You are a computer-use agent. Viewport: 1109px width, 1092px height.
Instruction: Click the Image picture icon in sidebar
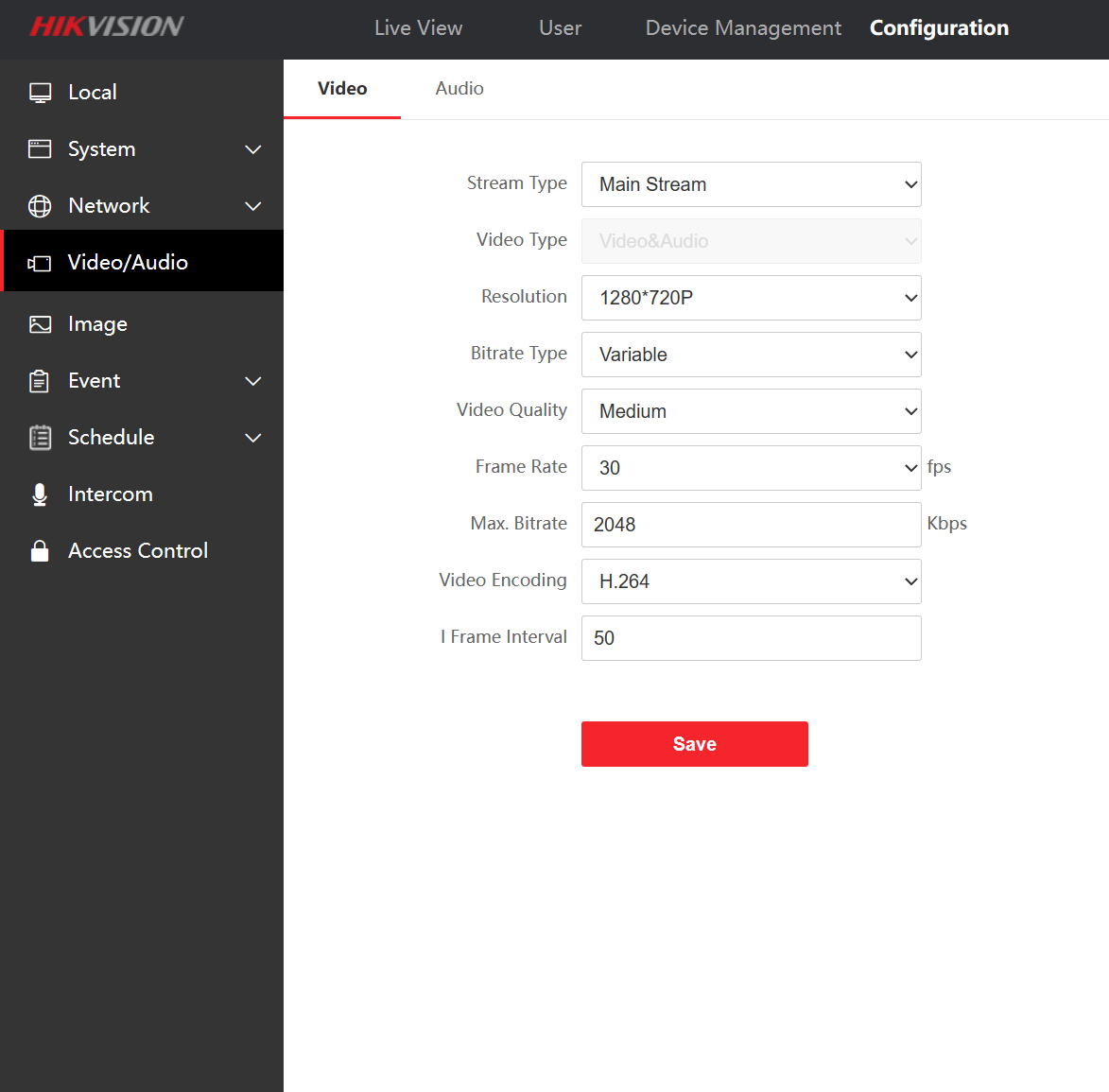point(40,324)
